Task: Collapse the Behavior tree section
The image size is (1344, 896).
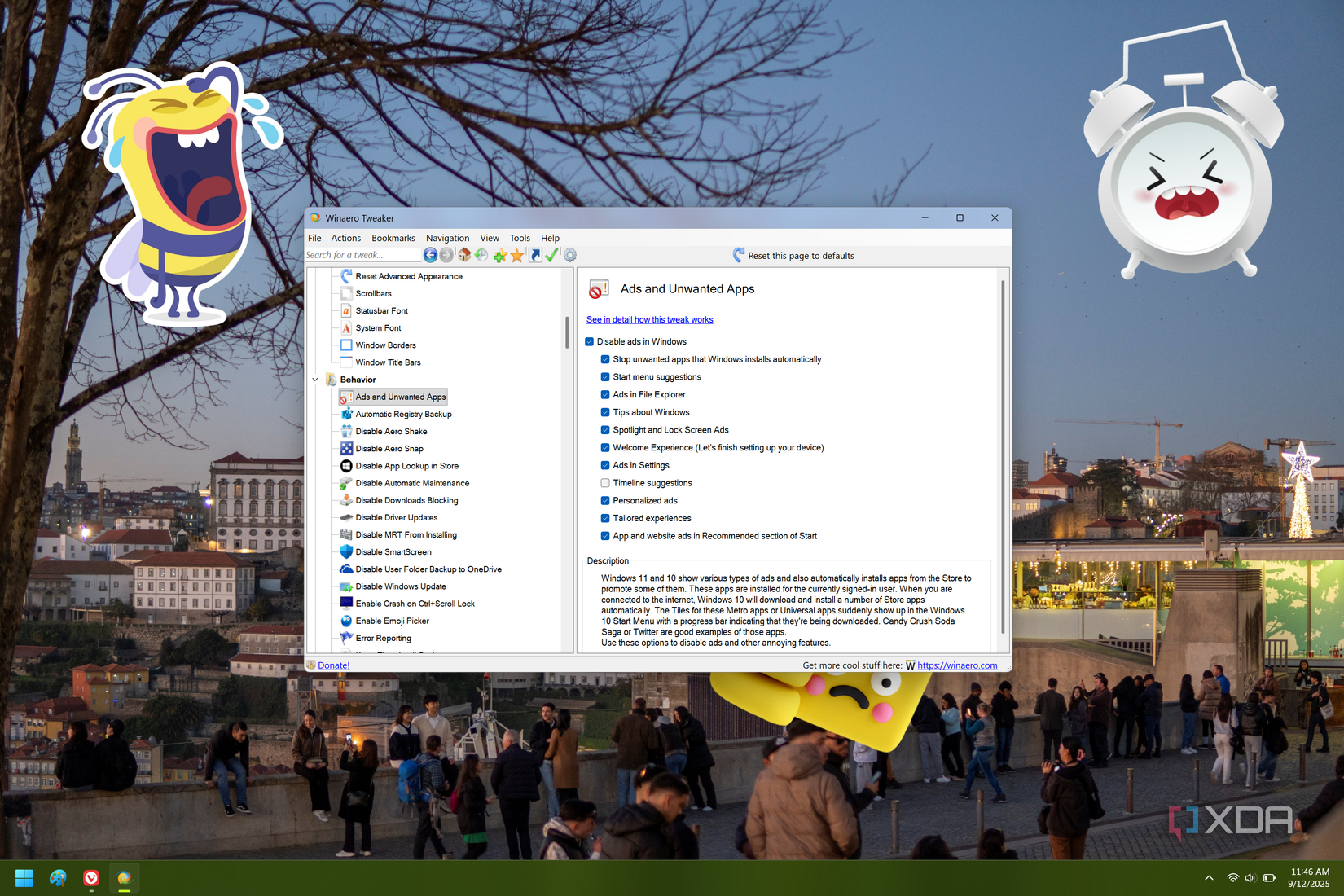Action: [x=315, y=380]
